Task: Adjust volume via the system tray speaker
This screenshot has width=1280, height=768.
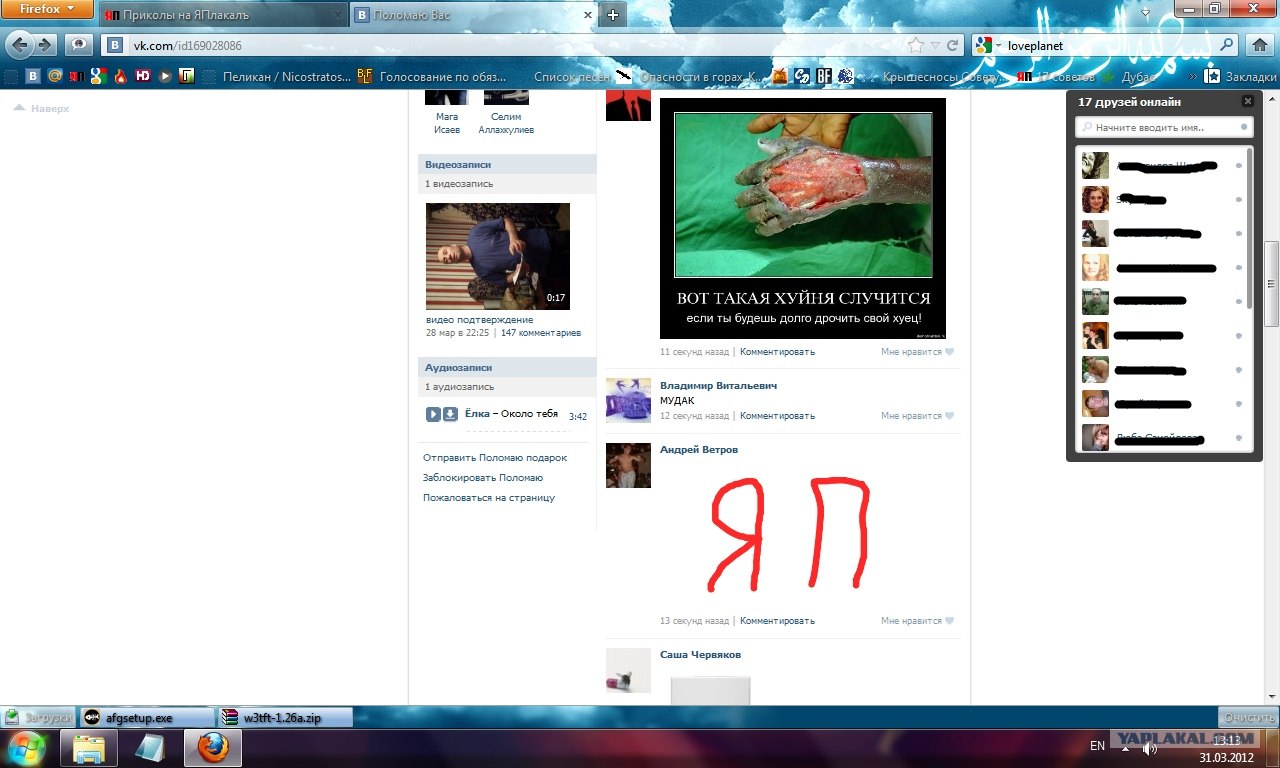Action: pos(1150,747)
